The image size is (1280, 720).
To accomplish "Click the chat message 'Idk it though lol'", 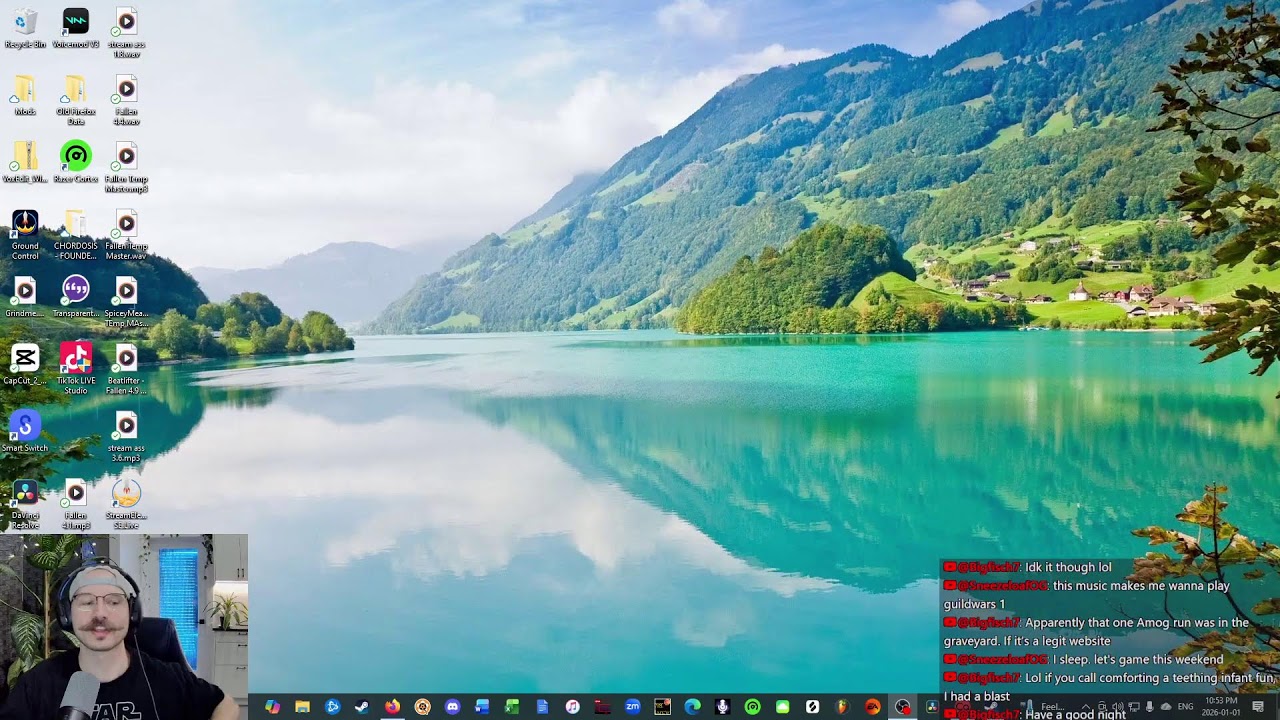I will [1028, 567].
